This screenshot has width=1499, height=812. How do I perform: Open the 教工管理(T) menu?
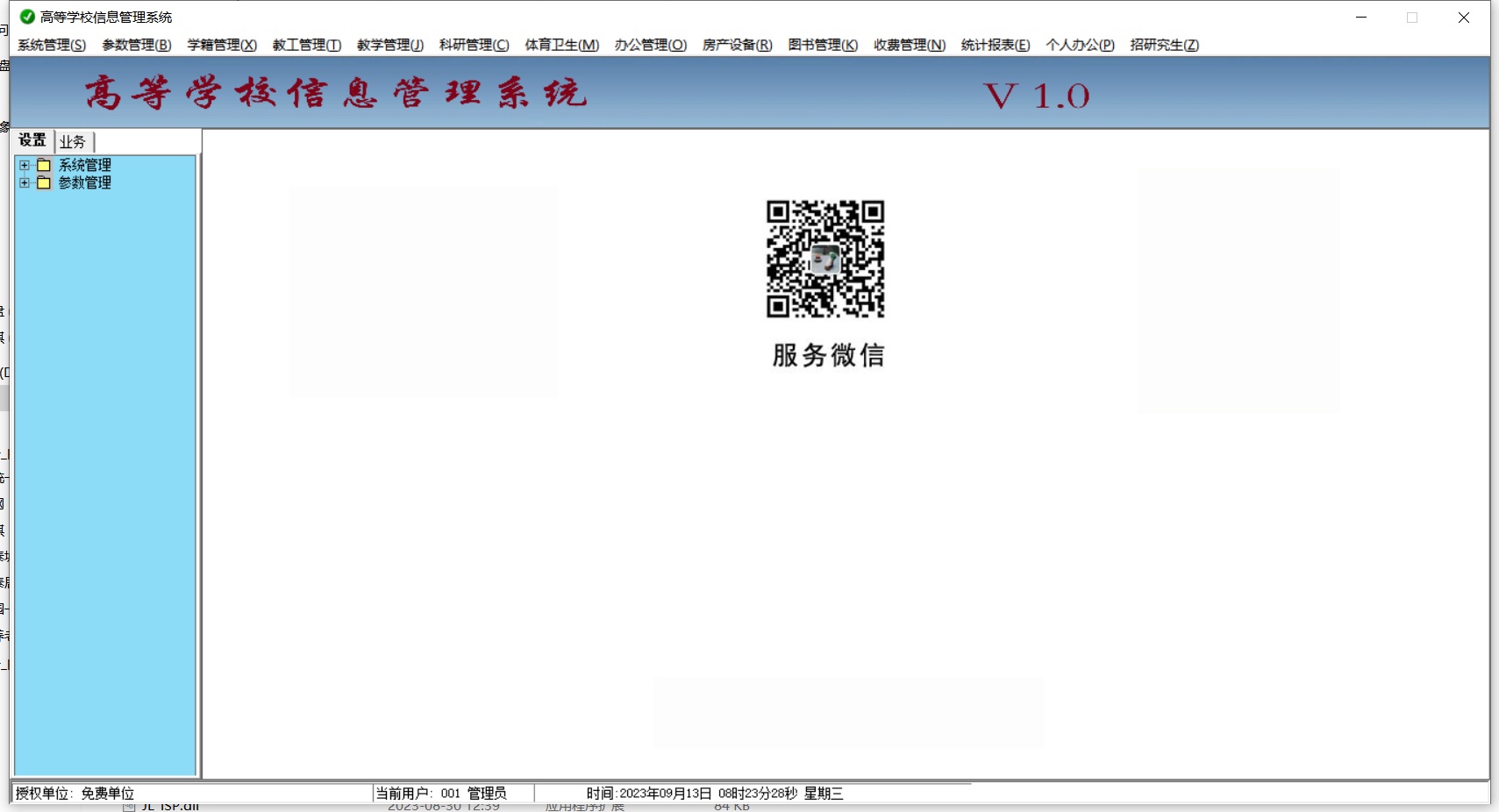click(x=306, y=45)
